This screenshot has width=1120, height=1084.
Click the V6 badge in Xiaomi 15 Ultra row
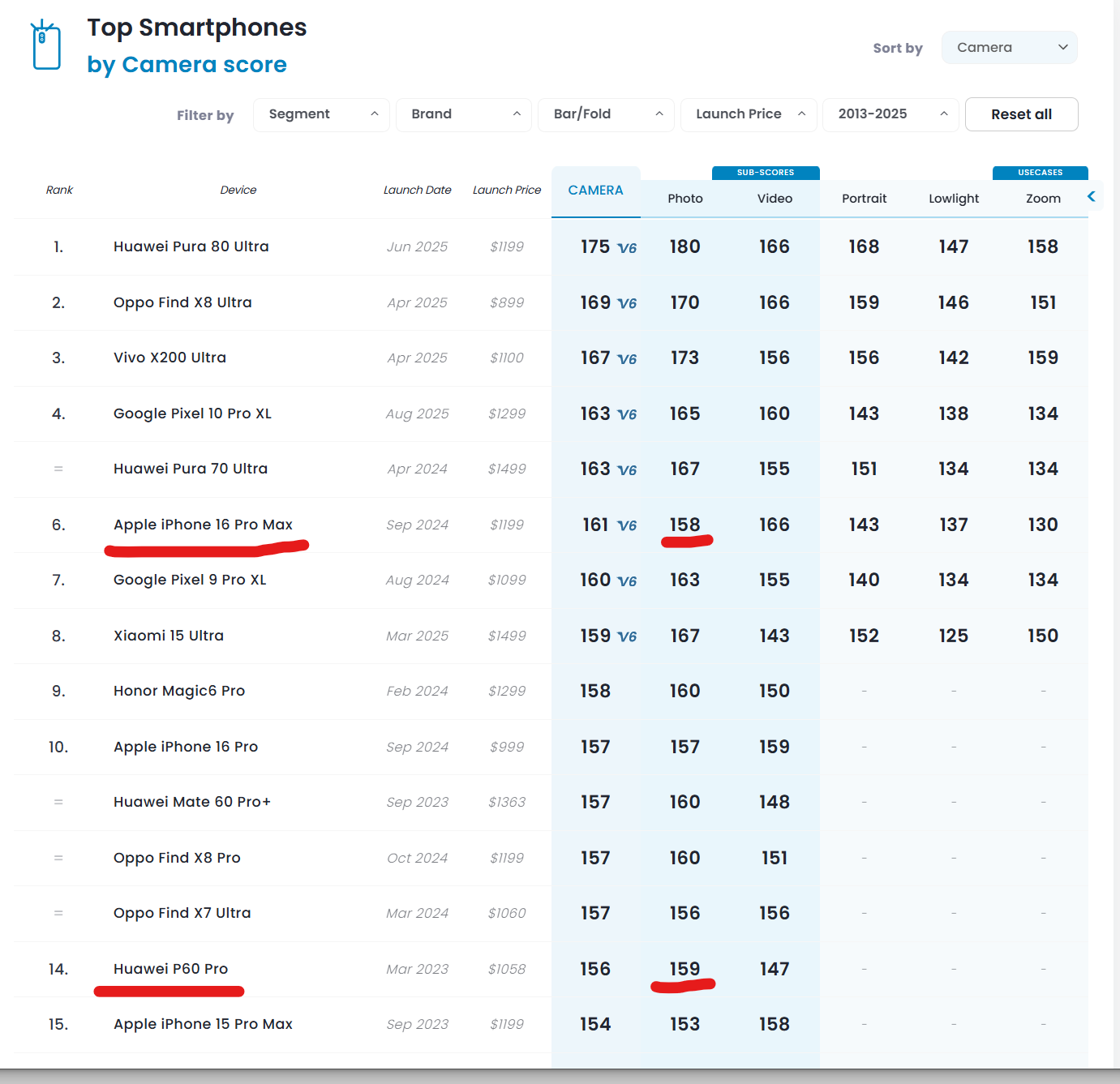pyautogui.click(x=627, y=637)
